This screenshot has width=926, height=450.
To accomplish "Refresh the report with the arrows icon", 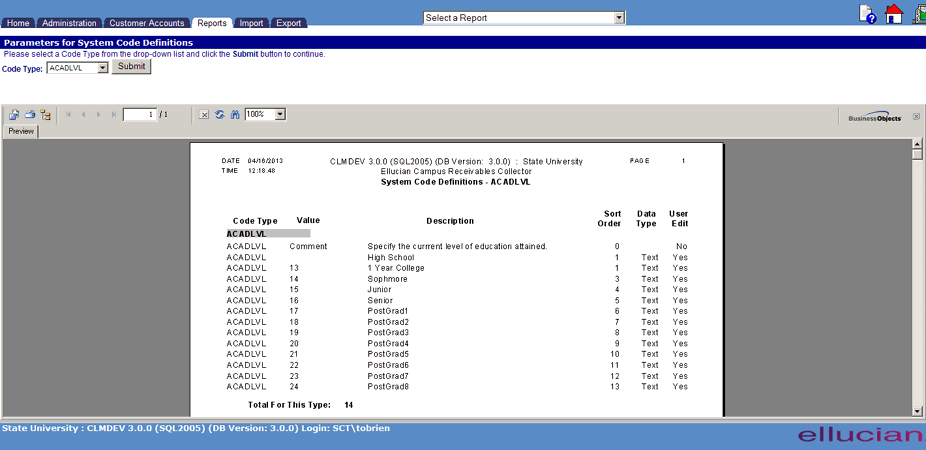I will coord(220,115).
